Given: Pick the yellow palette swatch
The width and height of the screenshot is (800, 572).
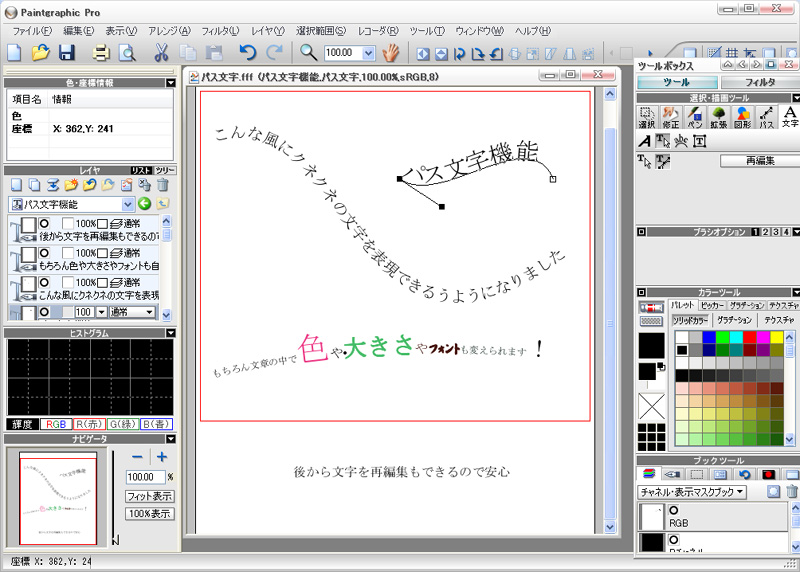Looking at the screenshot, I should point(776,337).
